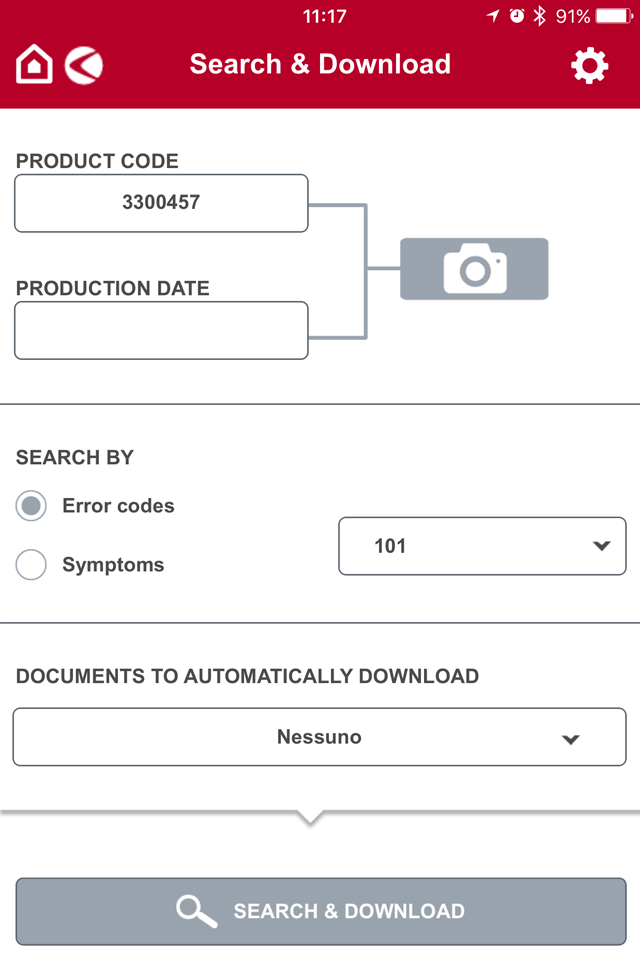Tap the Bluetooth status icon
The image size is (640, 960).
(539, 16)
